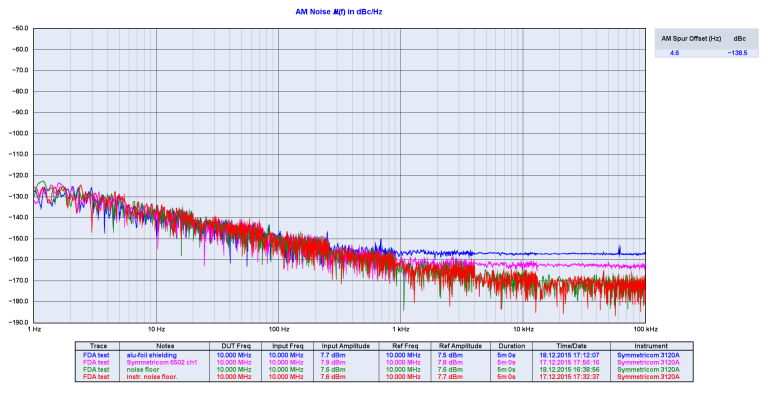768x399 pixels.
Task: Click the Ref Amplitude column header
Action: coord(460,346)
